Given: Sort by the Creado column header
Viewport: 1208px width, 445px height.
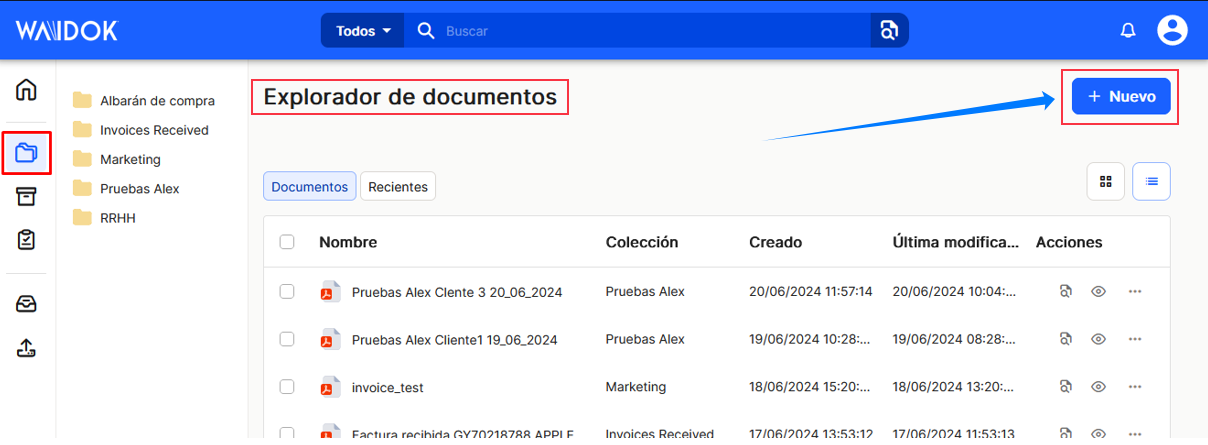Looking at the screenshot, I should (x=776, y=242).
